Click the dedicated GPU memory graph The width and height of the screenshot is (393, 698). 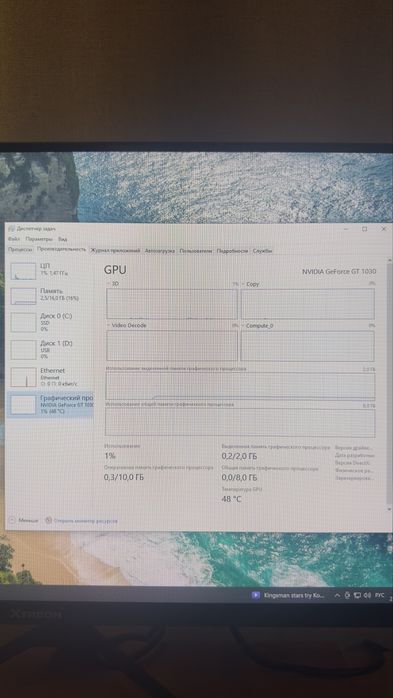240,386
